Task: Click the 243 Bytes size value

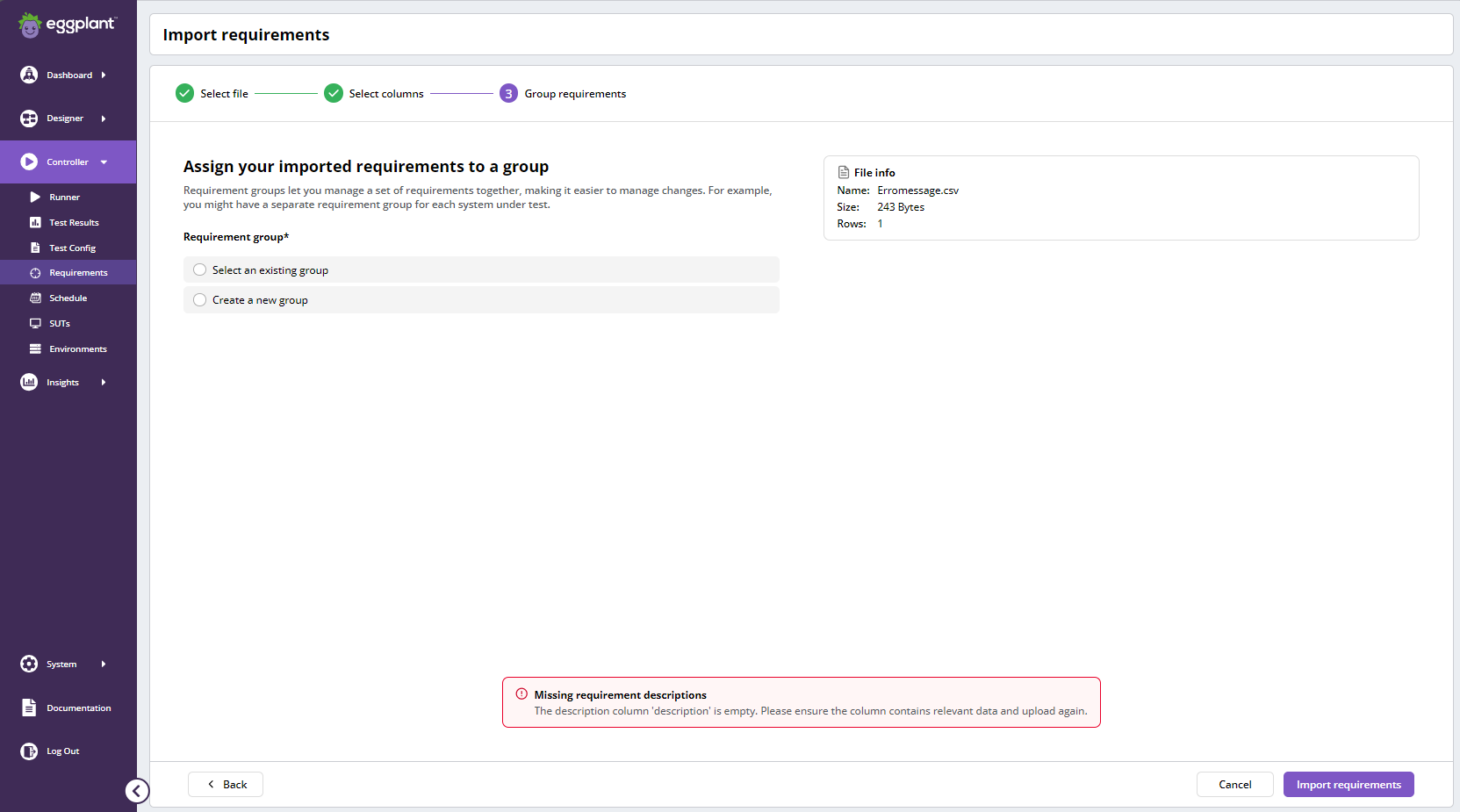Action: coord(901,207)
